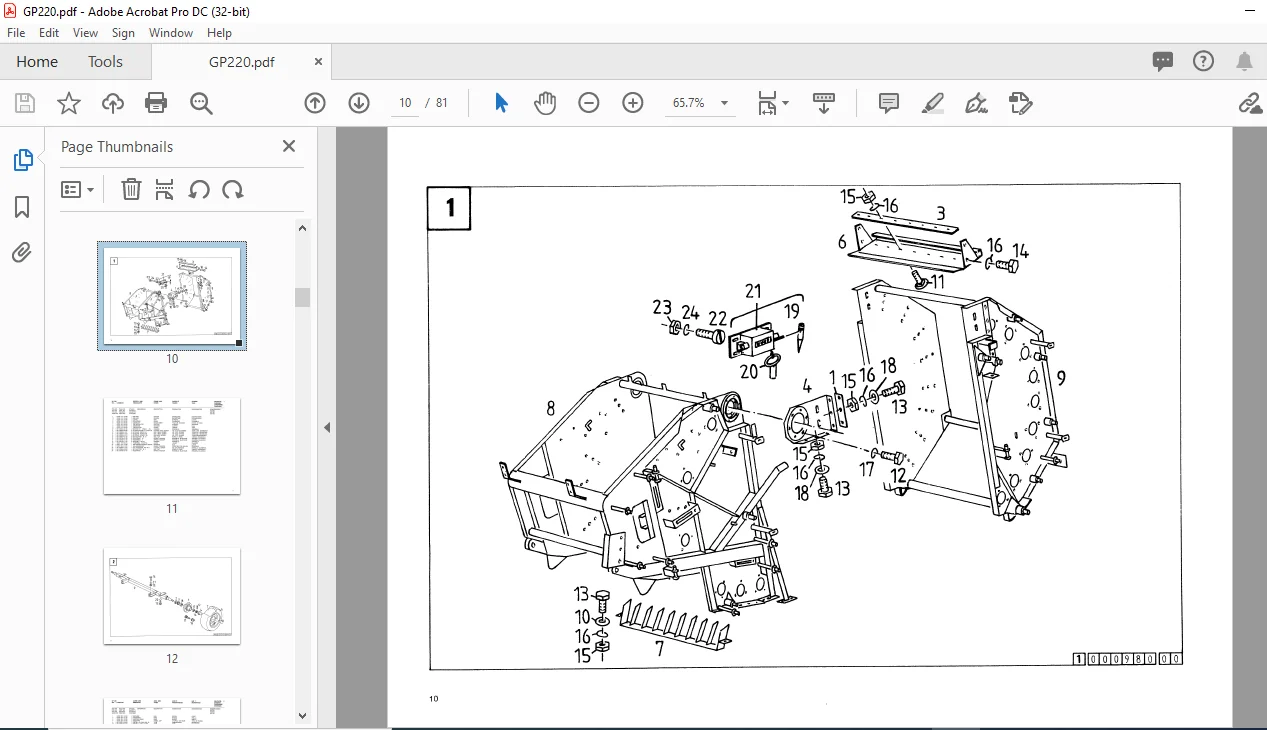This screenshot has width=1267, height=730.
Task: Rotate page clockwise icon
Action: tap(233, 189)
